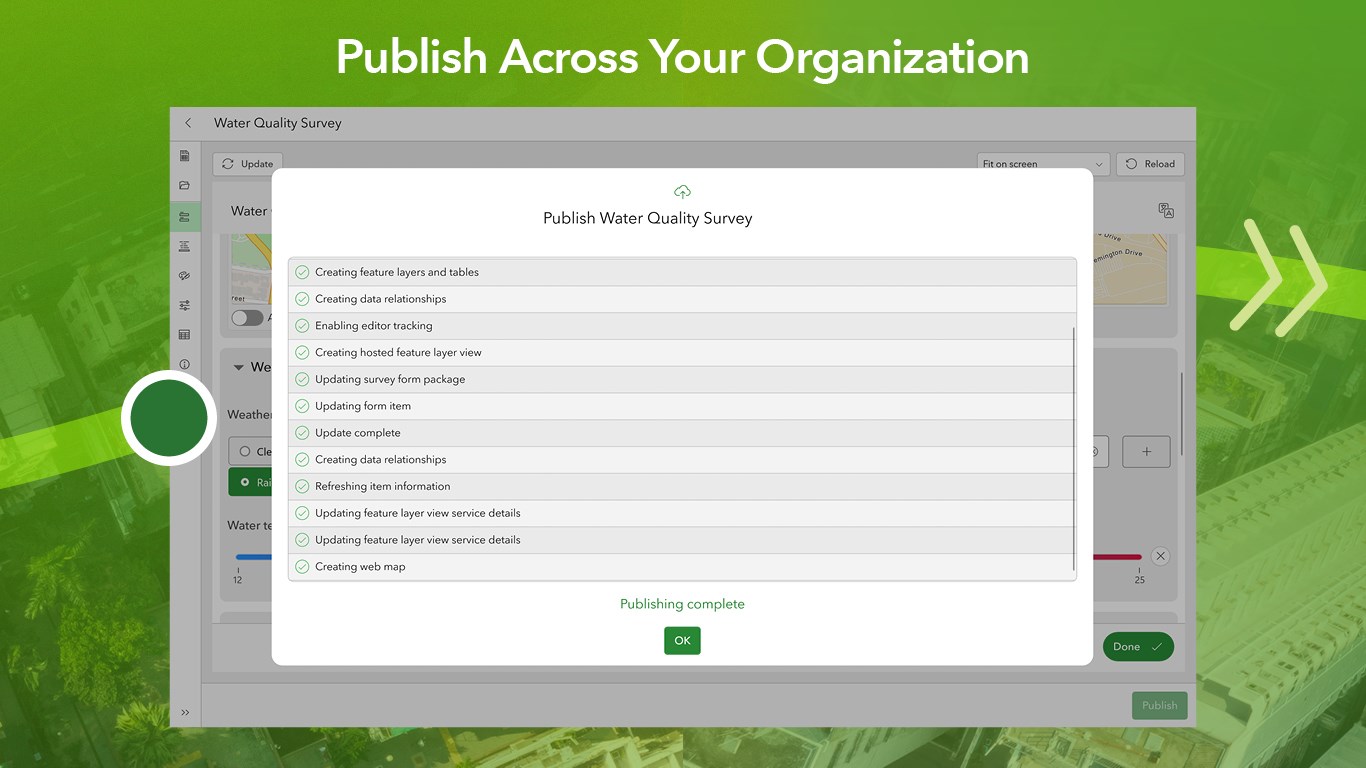Toggle the switch below the map
This screenshot has width=1366, height=768.
pyautogui.click(x=247, y=318)
